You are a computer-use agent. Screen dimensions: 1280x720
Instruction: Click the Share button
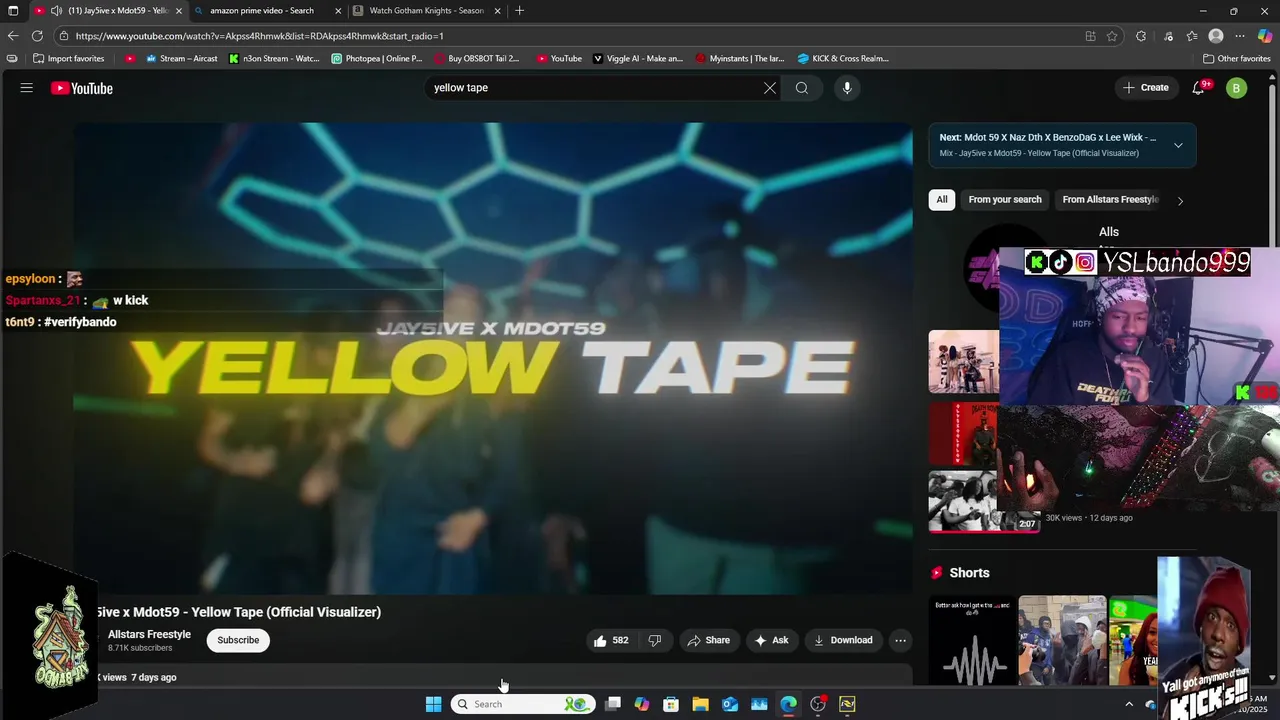(x=708, y=640)
